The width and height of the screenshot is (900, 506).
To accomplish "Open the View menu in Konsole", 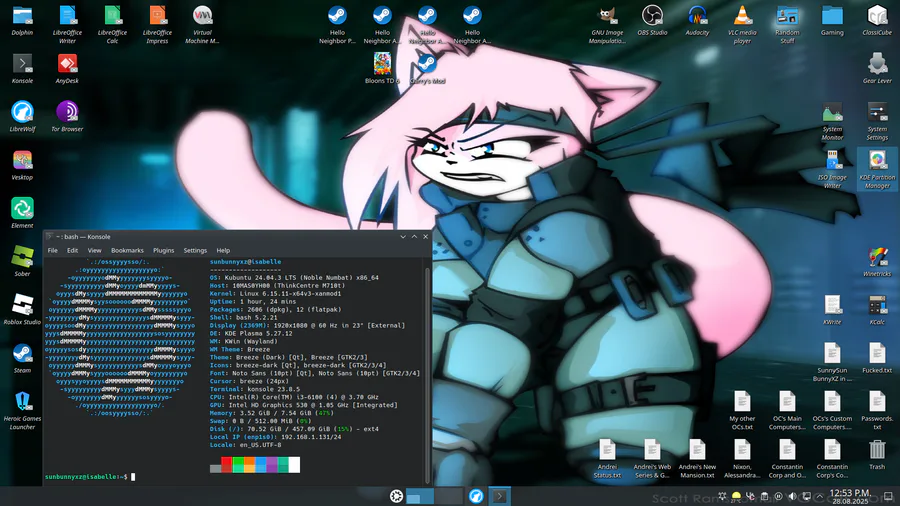I will [x=94, y=250].
